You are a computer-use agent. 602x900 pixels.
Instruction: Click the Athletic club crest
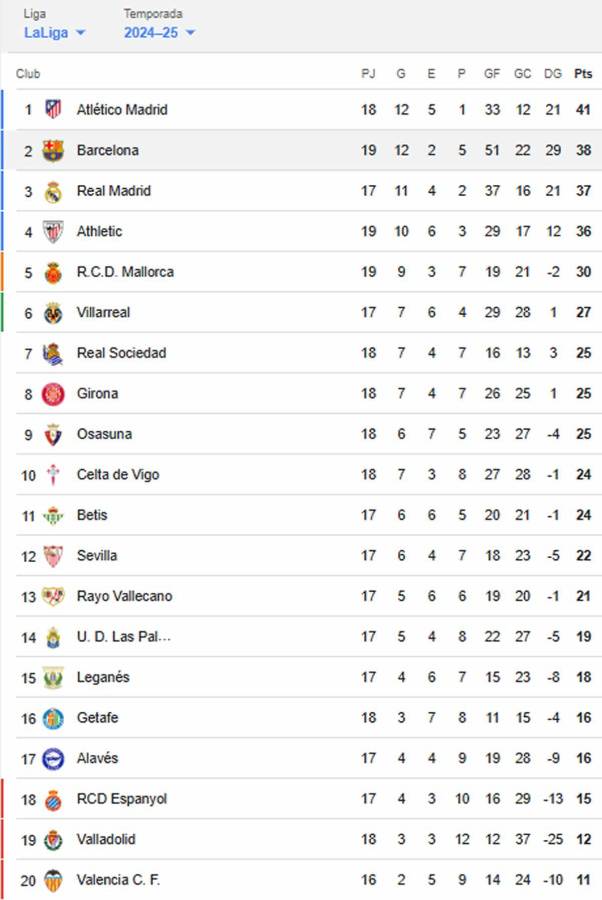pyautogui.click(x=55, y=231)
